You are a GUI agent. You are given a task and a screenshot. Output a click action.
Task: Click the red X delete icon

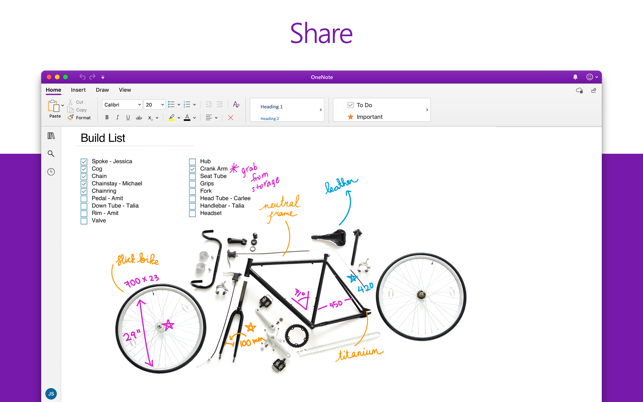point(230,118)
